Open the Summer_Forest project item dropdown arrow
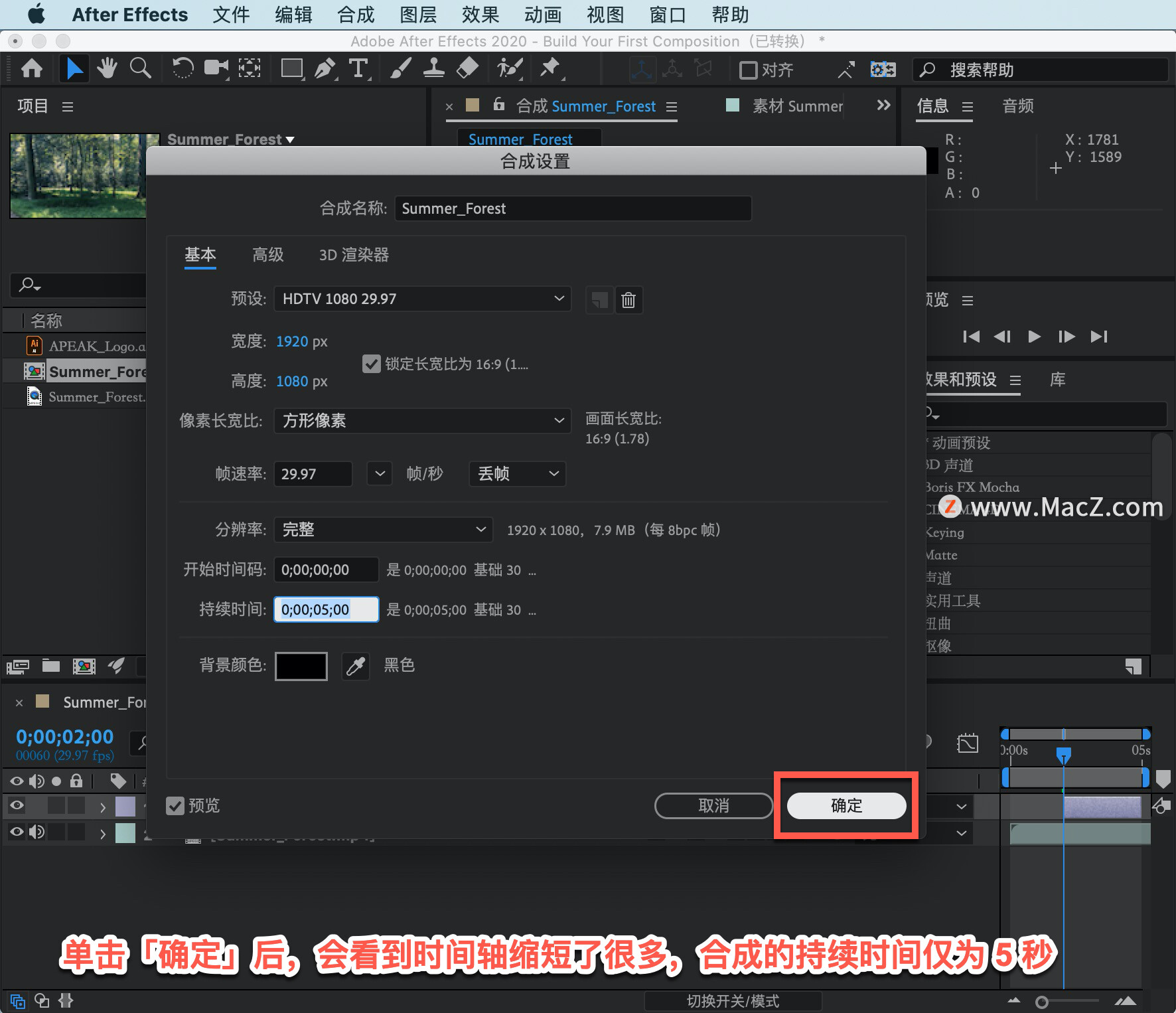The width and height of the screenshot is (1176, 1013). pyautogui.click(x=290, y=140)
